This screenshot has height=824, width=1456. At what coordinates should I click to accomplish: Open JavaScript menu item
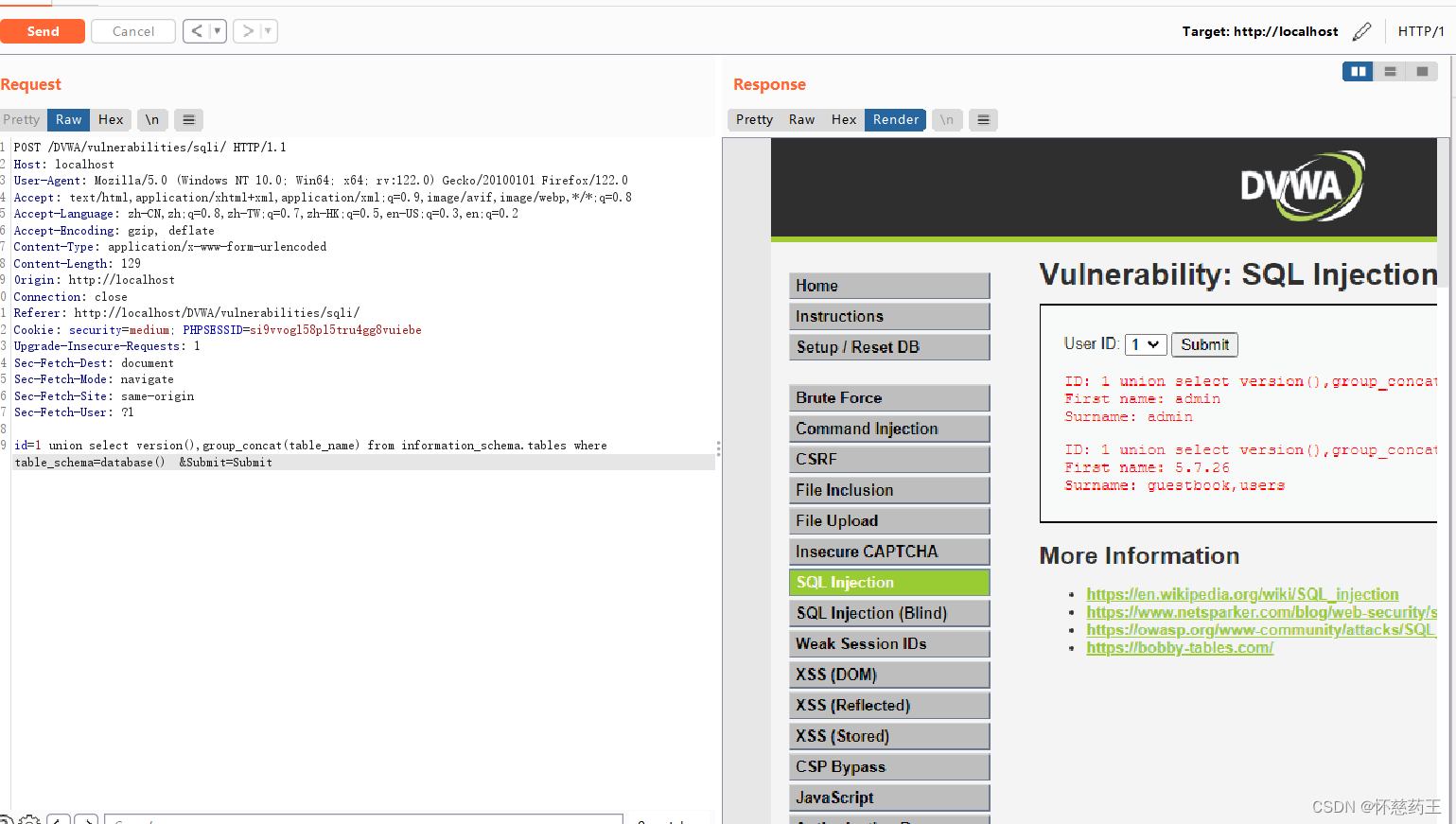click(x=889, y=798)
